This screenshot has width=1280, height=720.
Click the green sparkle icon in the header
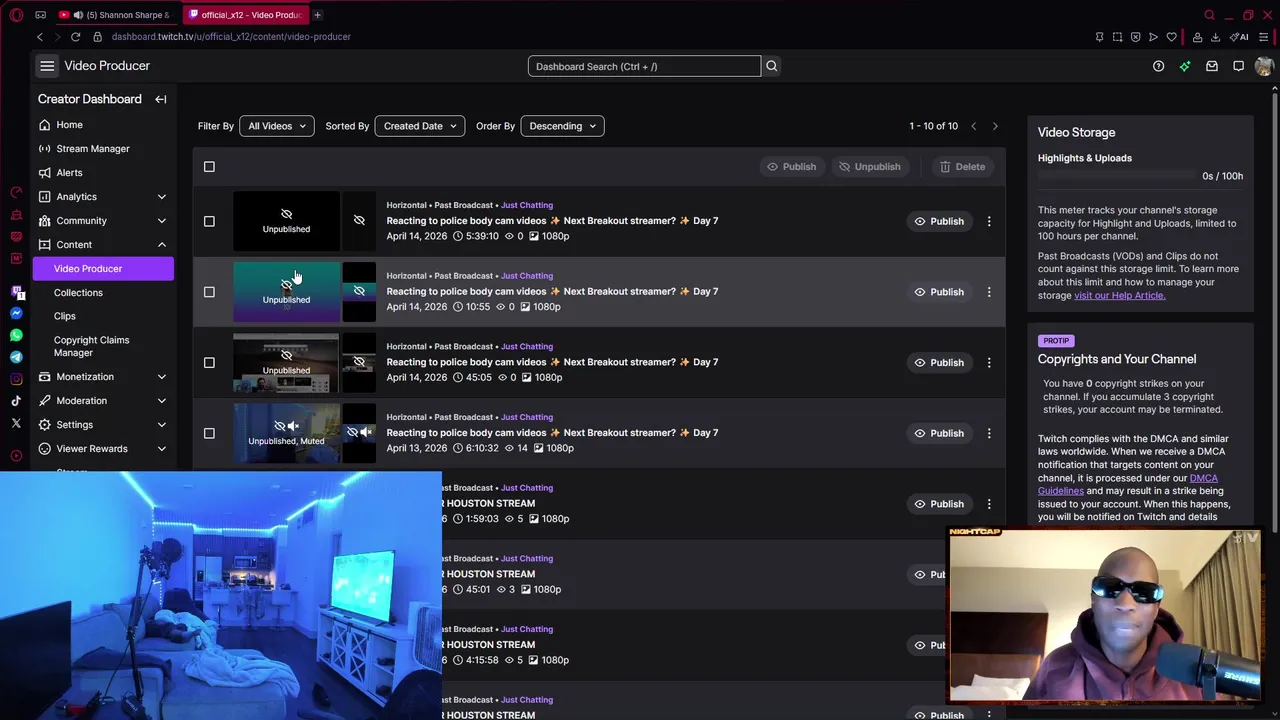pyautogui.click(x=1185, y=66)
